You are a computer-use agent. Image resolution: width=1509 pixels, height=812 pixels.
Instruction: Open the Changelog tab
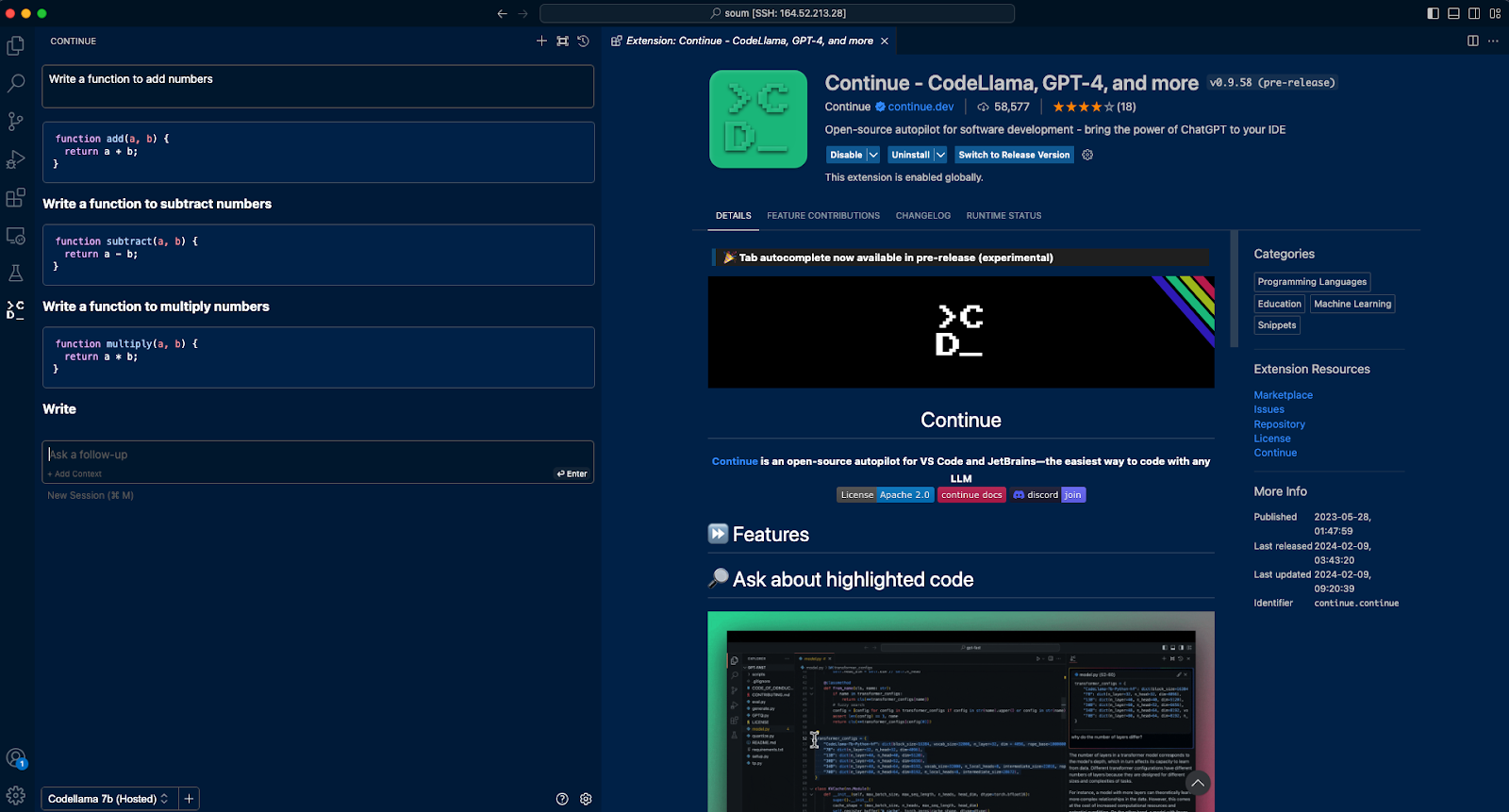coord(923,216)
